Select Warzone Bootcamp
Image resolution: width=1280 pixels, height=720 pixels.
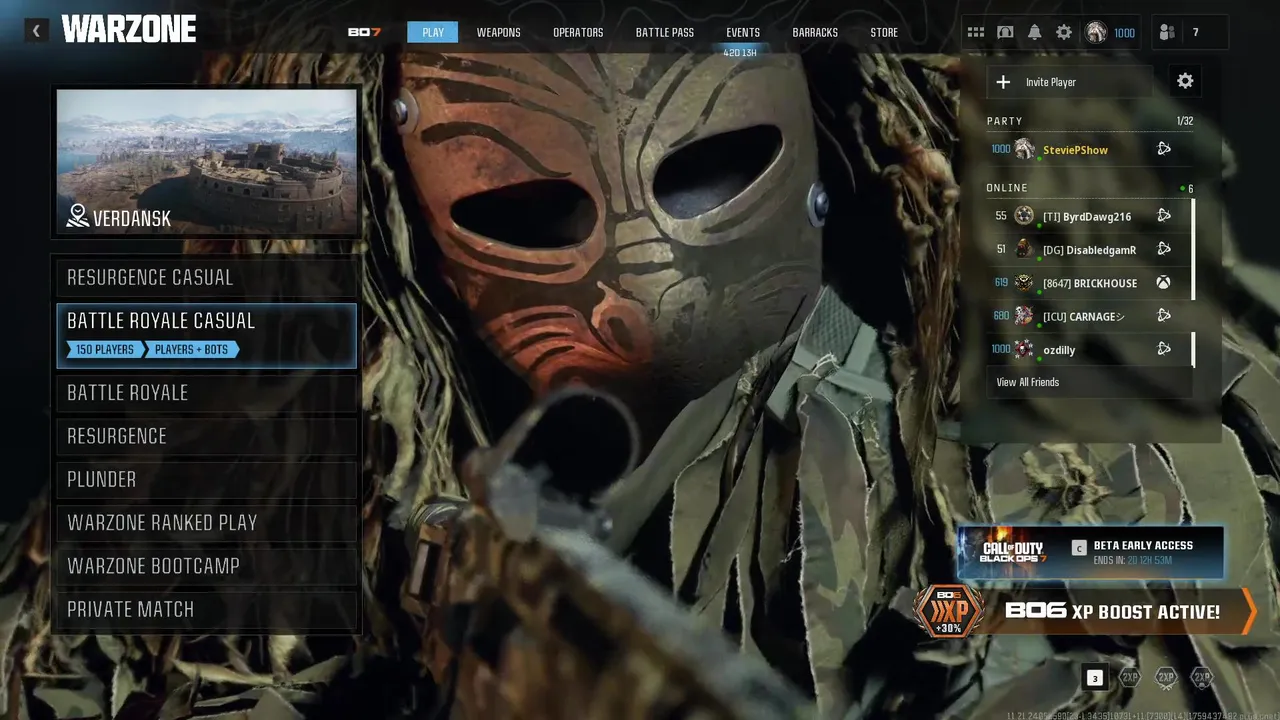207,566
